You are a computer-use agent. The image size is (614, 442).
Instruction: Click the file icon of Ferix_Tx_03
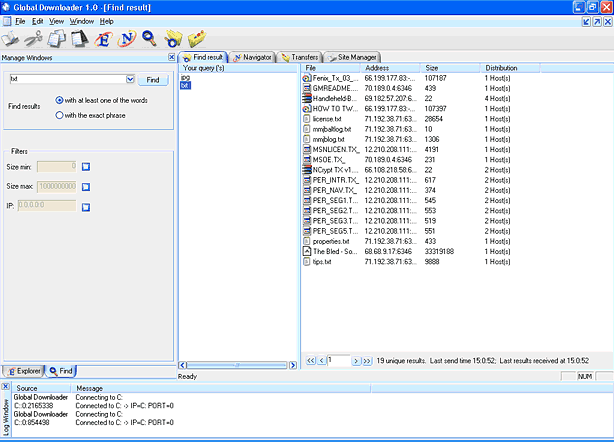[307, 78]
